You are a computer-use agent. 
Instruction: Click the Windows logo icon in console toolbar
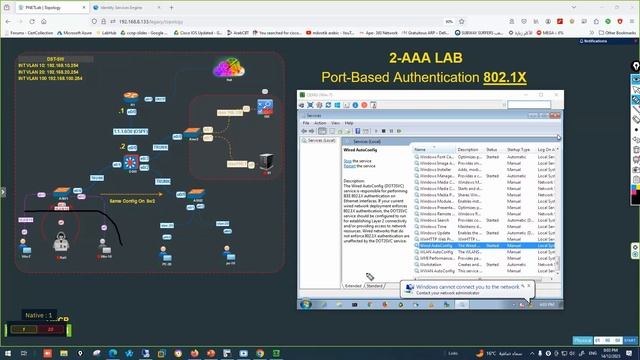point(337,105)
